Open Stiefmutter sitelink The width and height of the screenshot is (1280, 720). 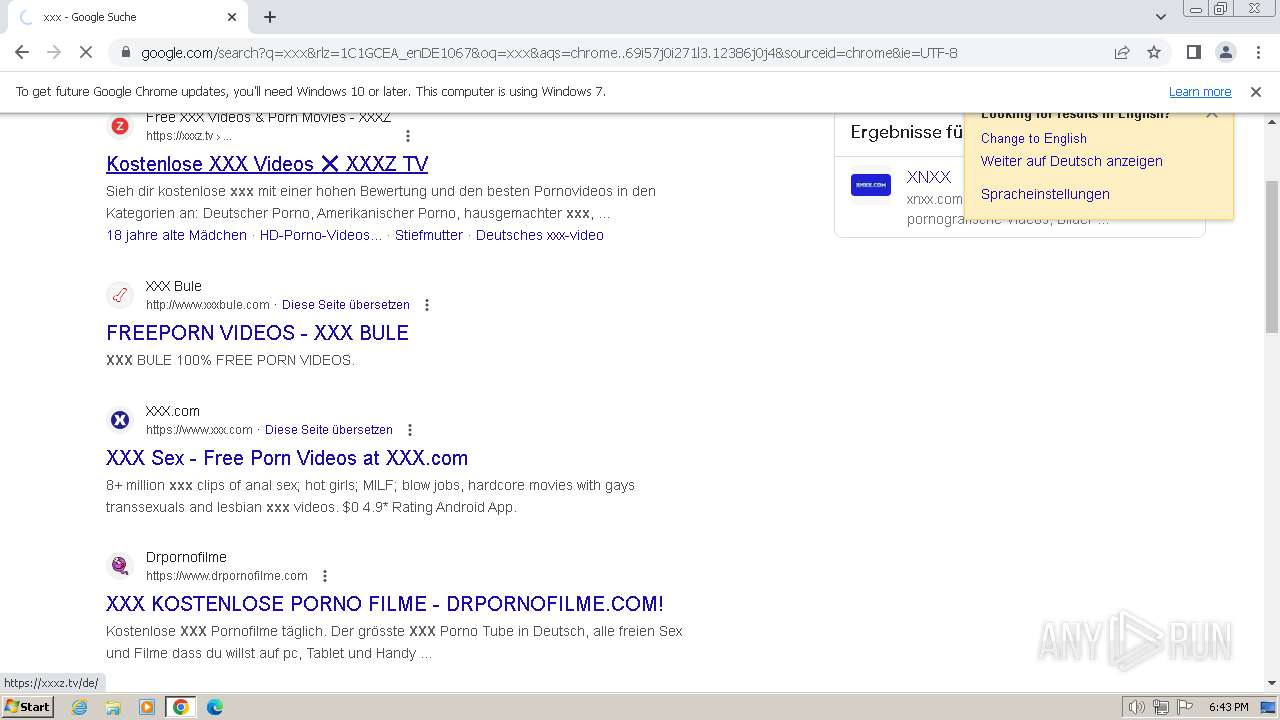(429, 235)
